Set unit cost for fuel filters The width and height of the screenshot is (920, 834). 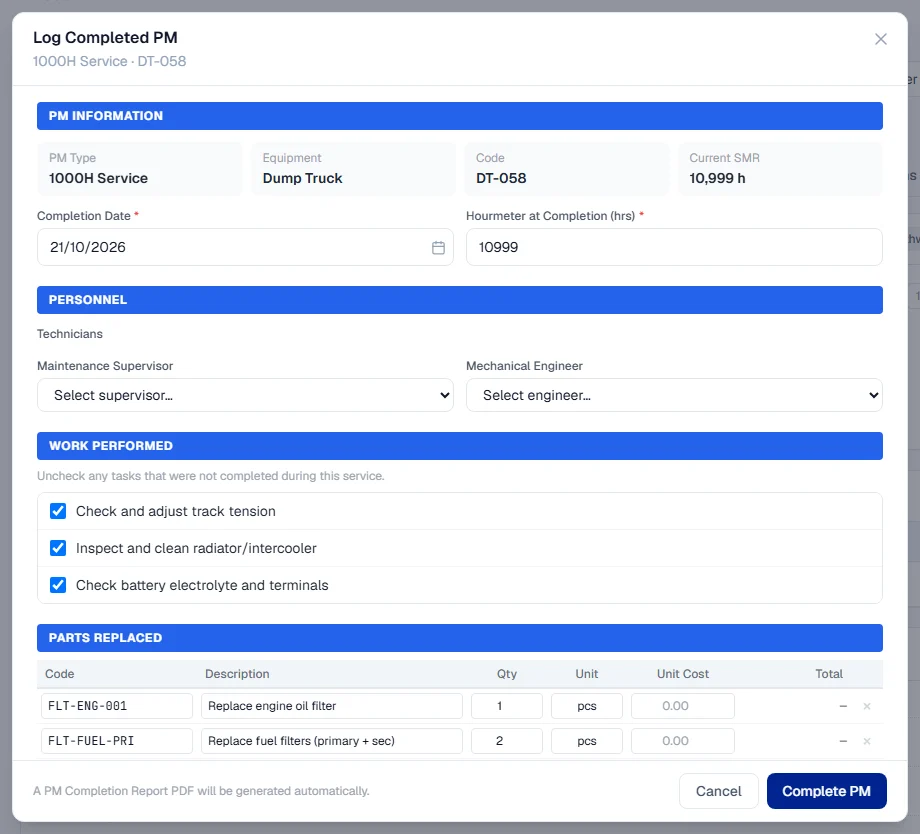[x=683, y=741]
